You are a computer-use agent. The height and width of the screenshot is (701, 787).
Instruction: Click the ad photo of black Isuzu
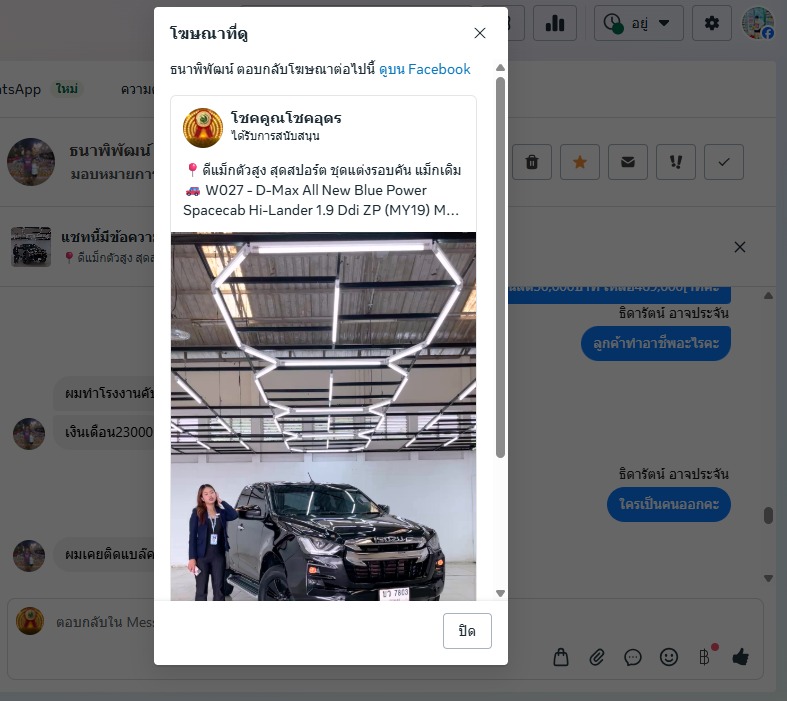pos(323,416)
